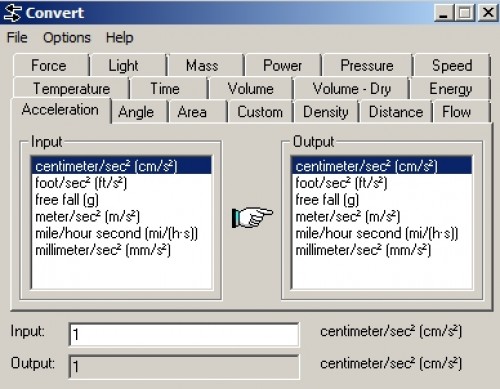The height and width of the screenshot is (389, 500).
Task: Switch to the Temperature tab
Action: pyautogui.click(x=71, y=89)
